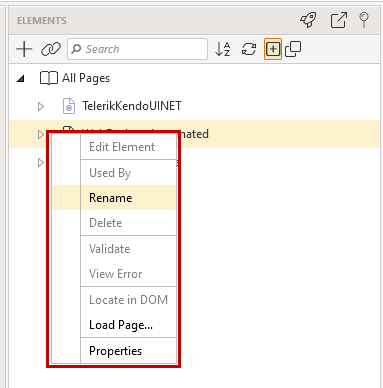Viewport: 383px width, 388px height.
Task: Choose Delete in context menu
Action: pos(128,223)
